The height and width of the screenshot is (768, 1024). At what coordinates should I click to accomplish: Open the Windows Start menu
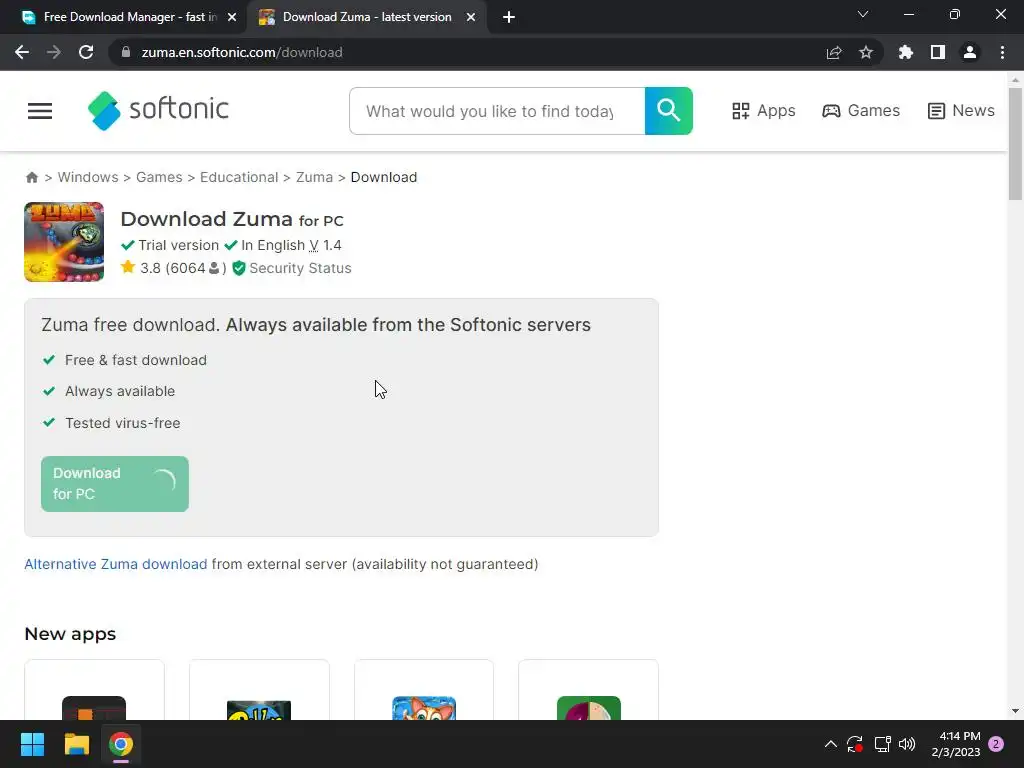[x=32, y=744]
